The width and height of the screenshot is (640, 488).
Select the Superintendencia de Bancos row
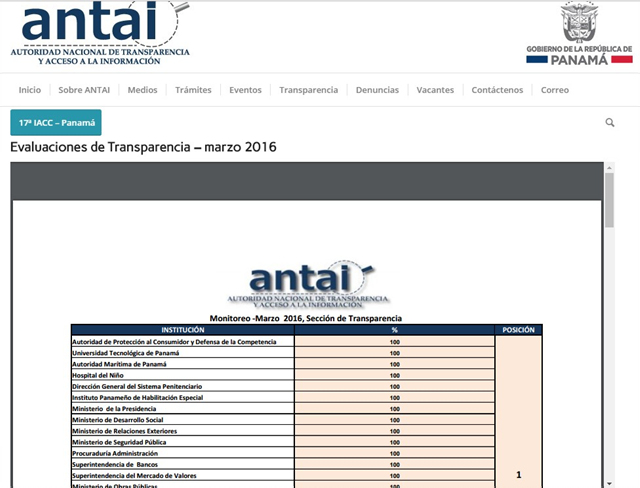(x=283, y=464)
